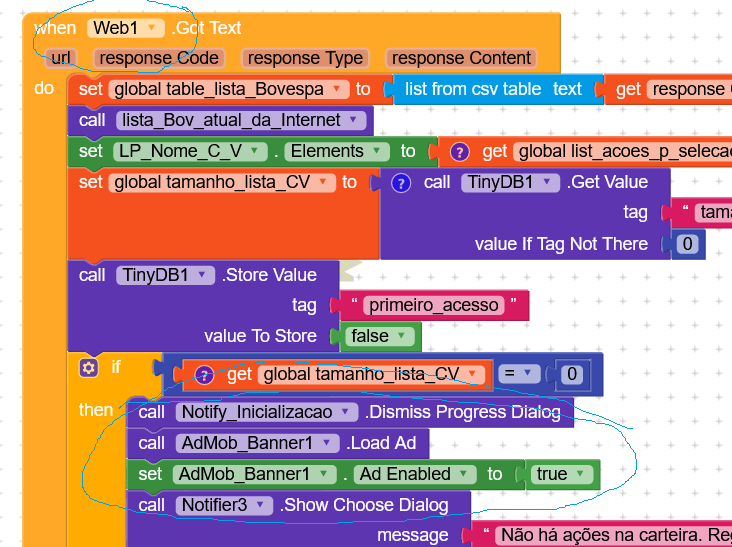
Task: Click the number 0 in comparison block
Action: (572, 374)
